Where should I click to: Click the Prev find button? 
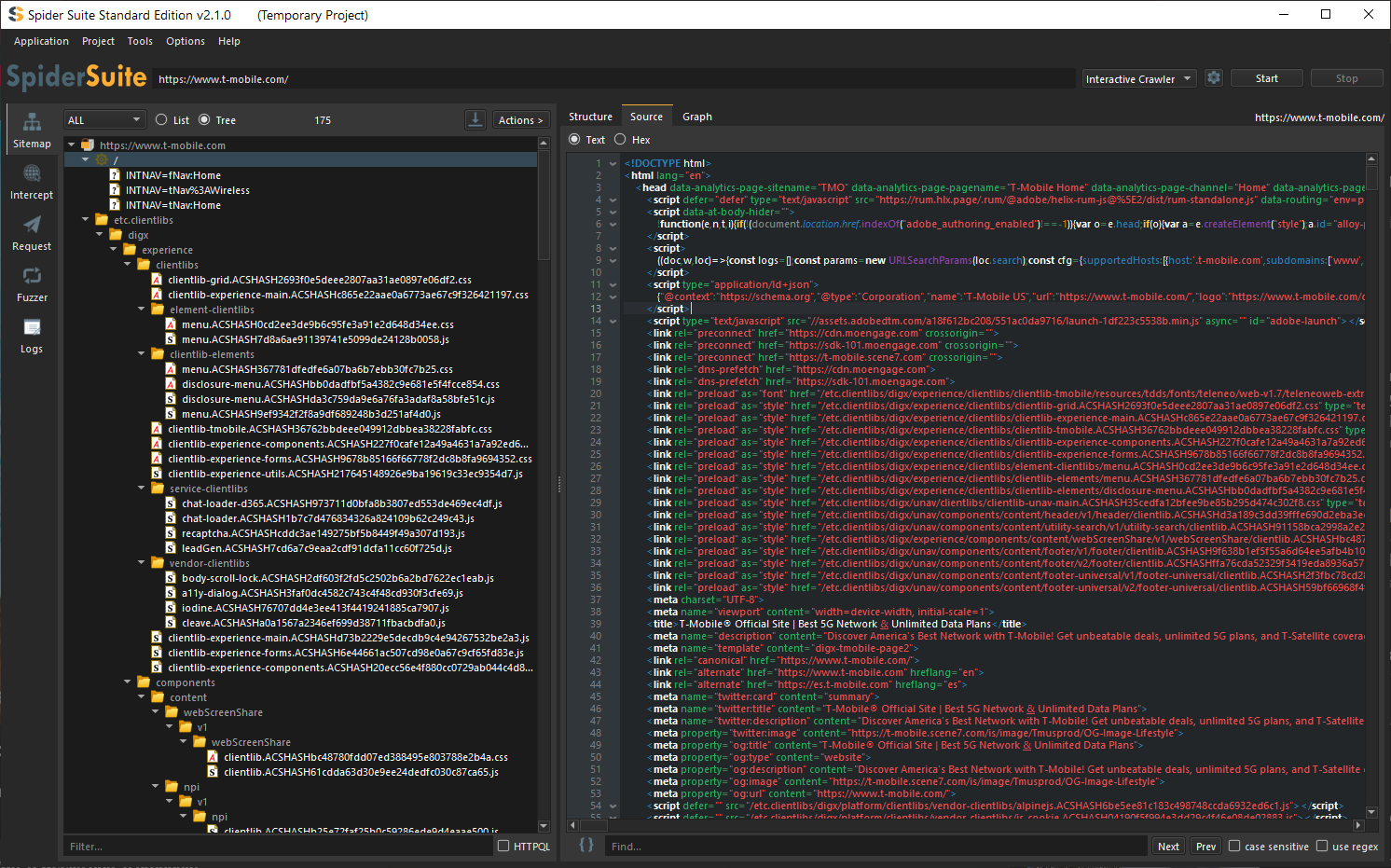click(1205, 846)
